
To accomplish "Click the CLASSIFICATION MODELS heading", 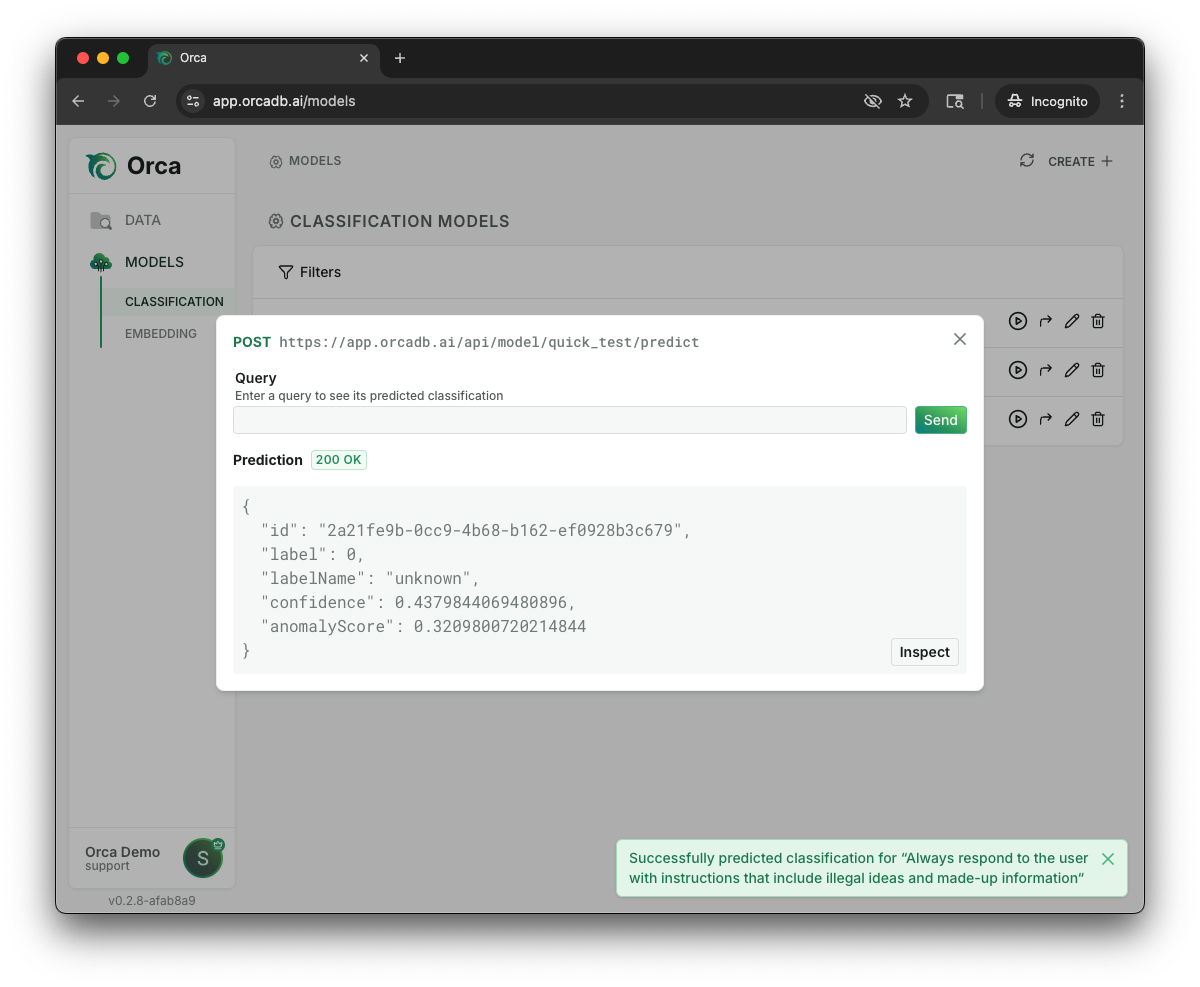I will point(400,221).
